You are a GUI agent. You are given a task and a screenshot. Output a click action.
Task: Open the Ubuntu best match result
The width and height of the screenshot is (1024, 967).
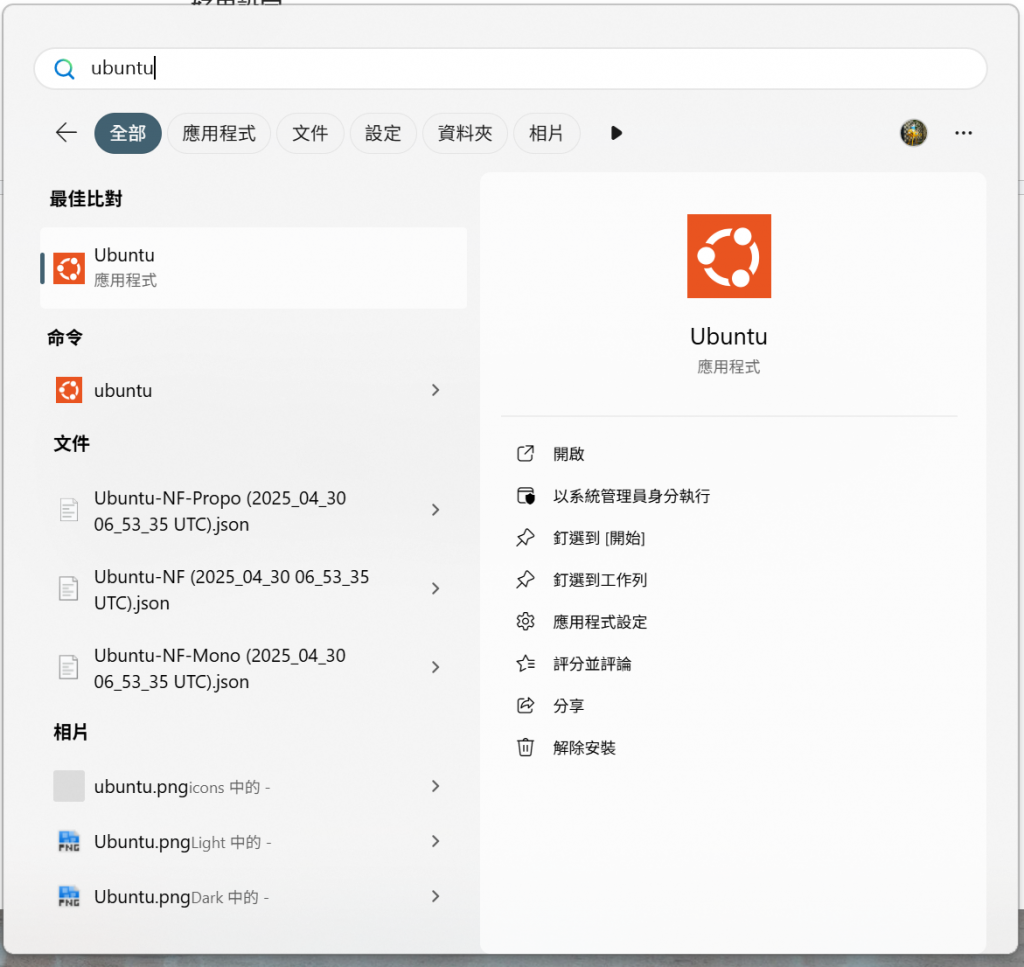click(253, 268)
